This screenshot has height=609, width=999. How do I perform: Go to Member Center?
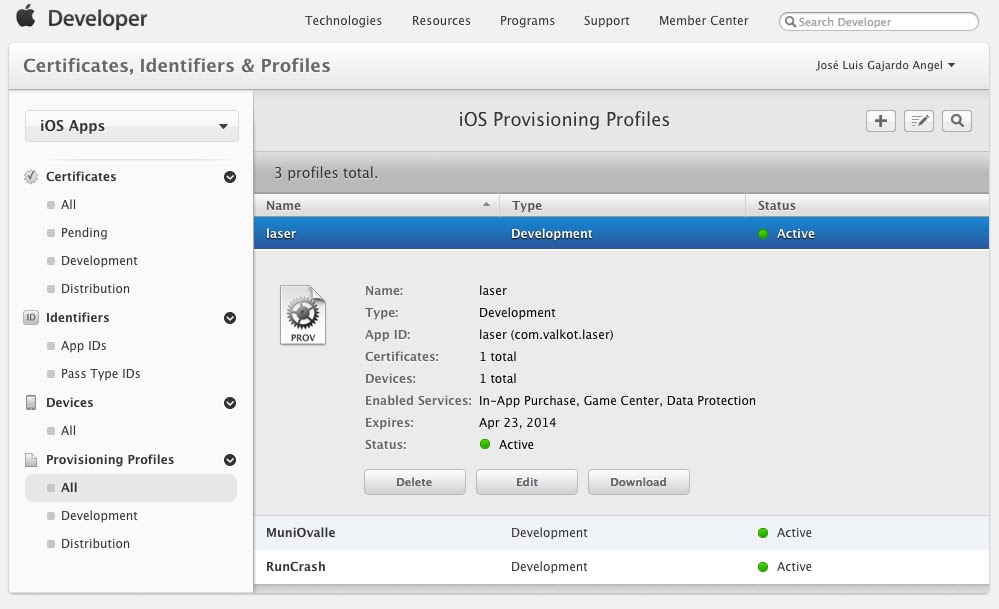703,20
